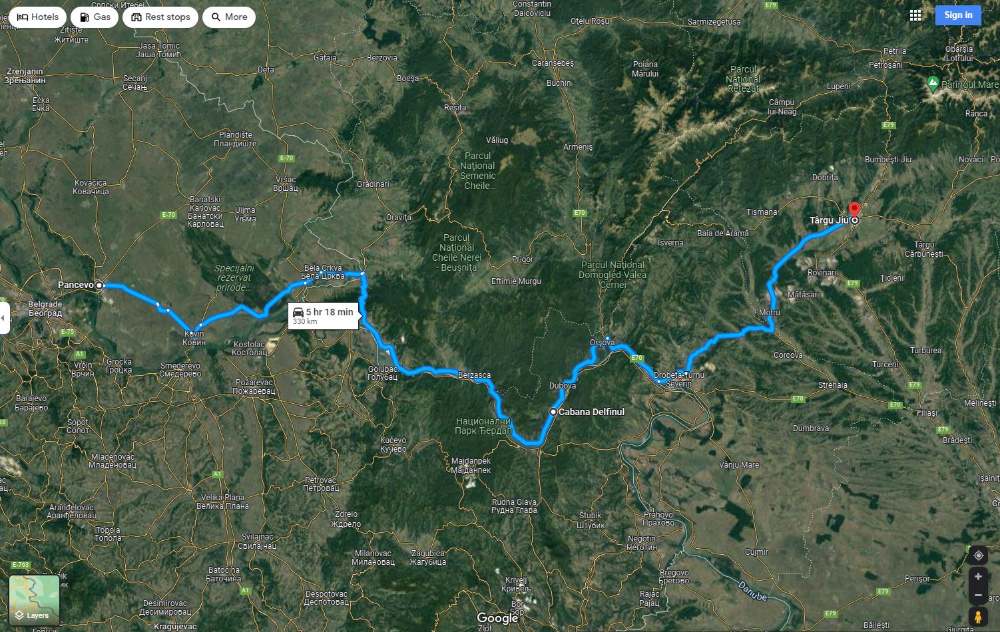
Task: Open the More search options
Action: 229,17
